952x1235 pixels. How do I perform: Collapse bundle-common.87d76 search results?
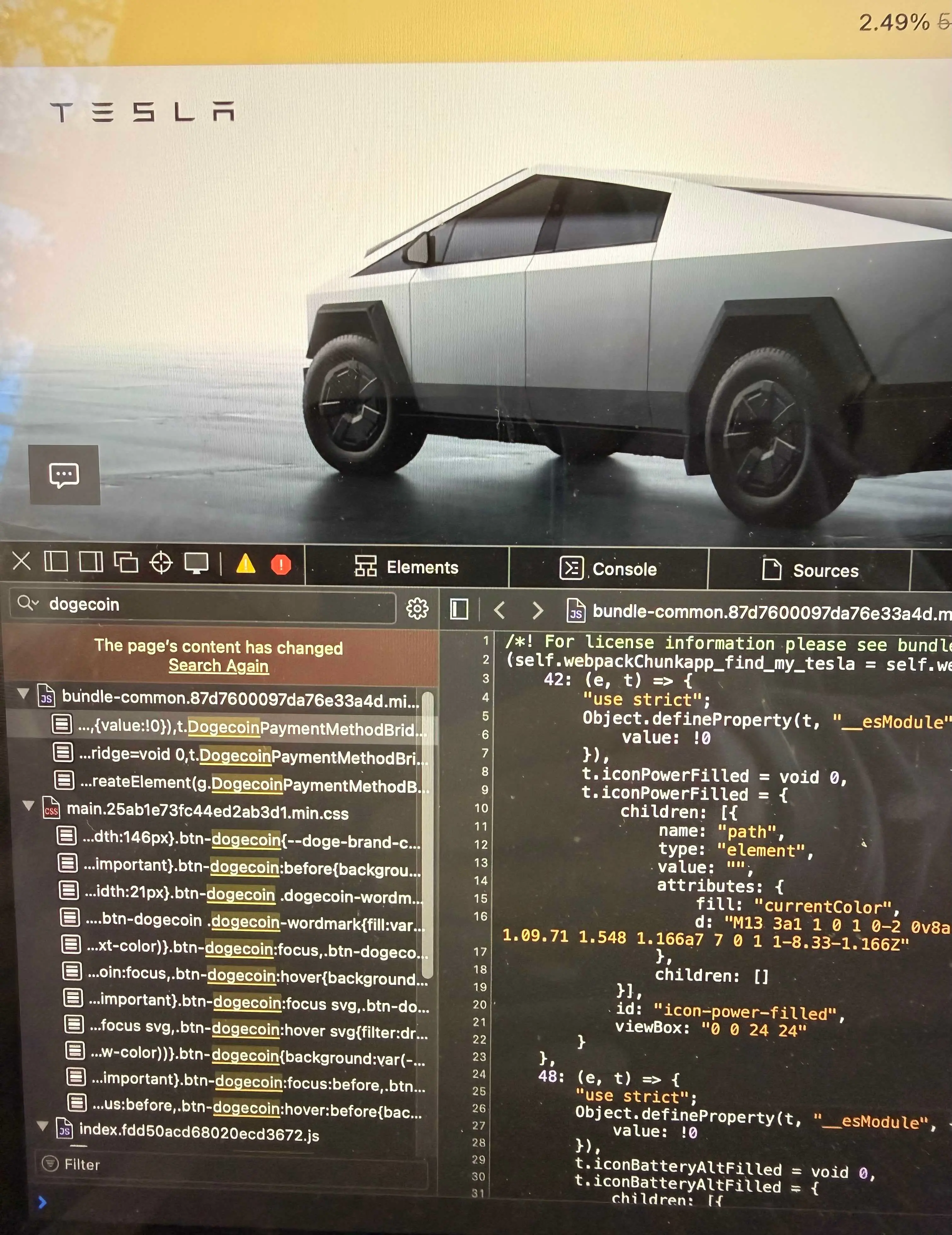24,693
